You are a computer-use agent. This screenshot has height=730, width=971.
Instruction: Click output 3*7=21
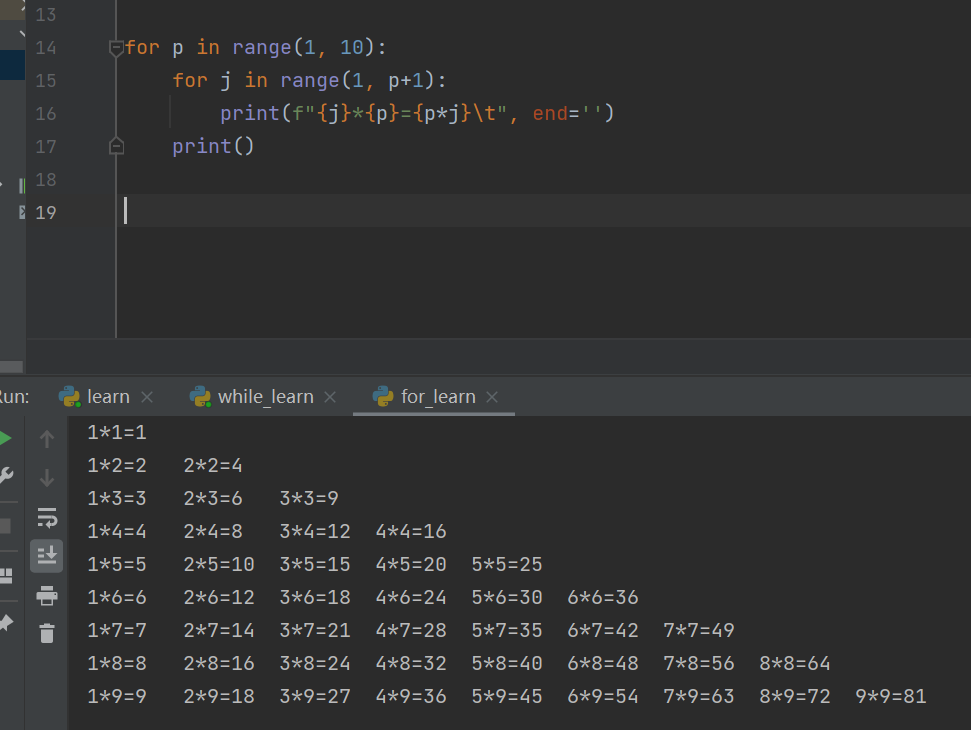(315, 630)
